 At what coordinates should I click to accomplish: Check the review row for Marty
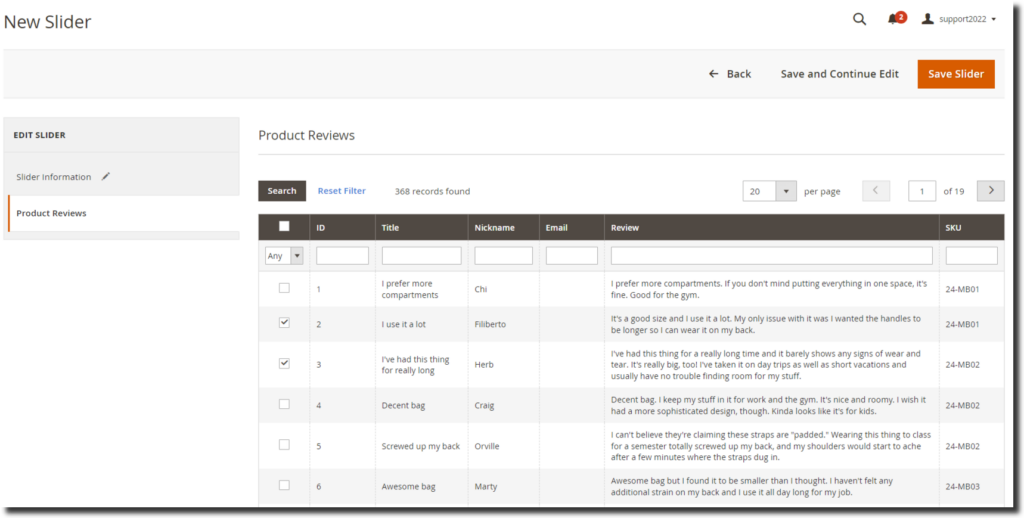pos(284,485)
